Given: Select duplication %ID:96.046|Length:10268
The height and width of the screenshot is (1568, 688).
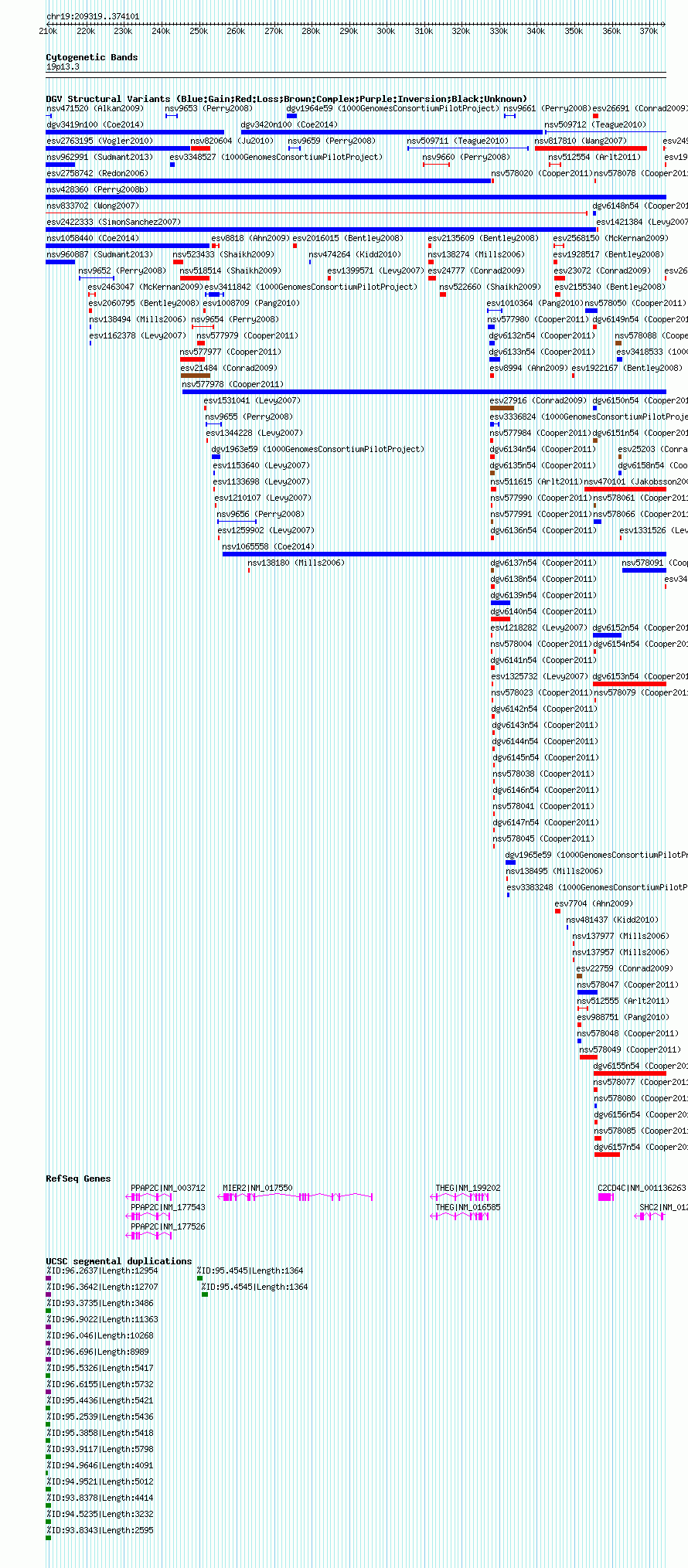Looking at the screenshot, I should pos(100,1335).
